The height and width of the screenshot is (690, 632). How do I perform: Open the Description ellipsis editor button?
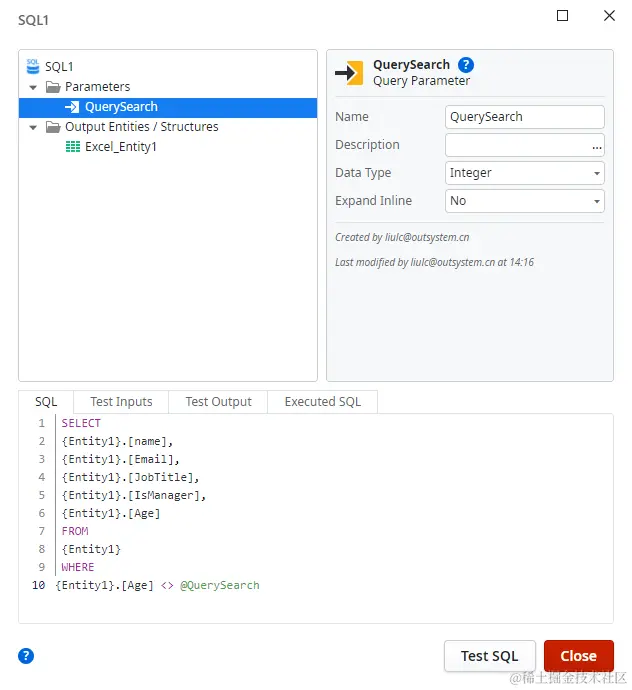596,147
